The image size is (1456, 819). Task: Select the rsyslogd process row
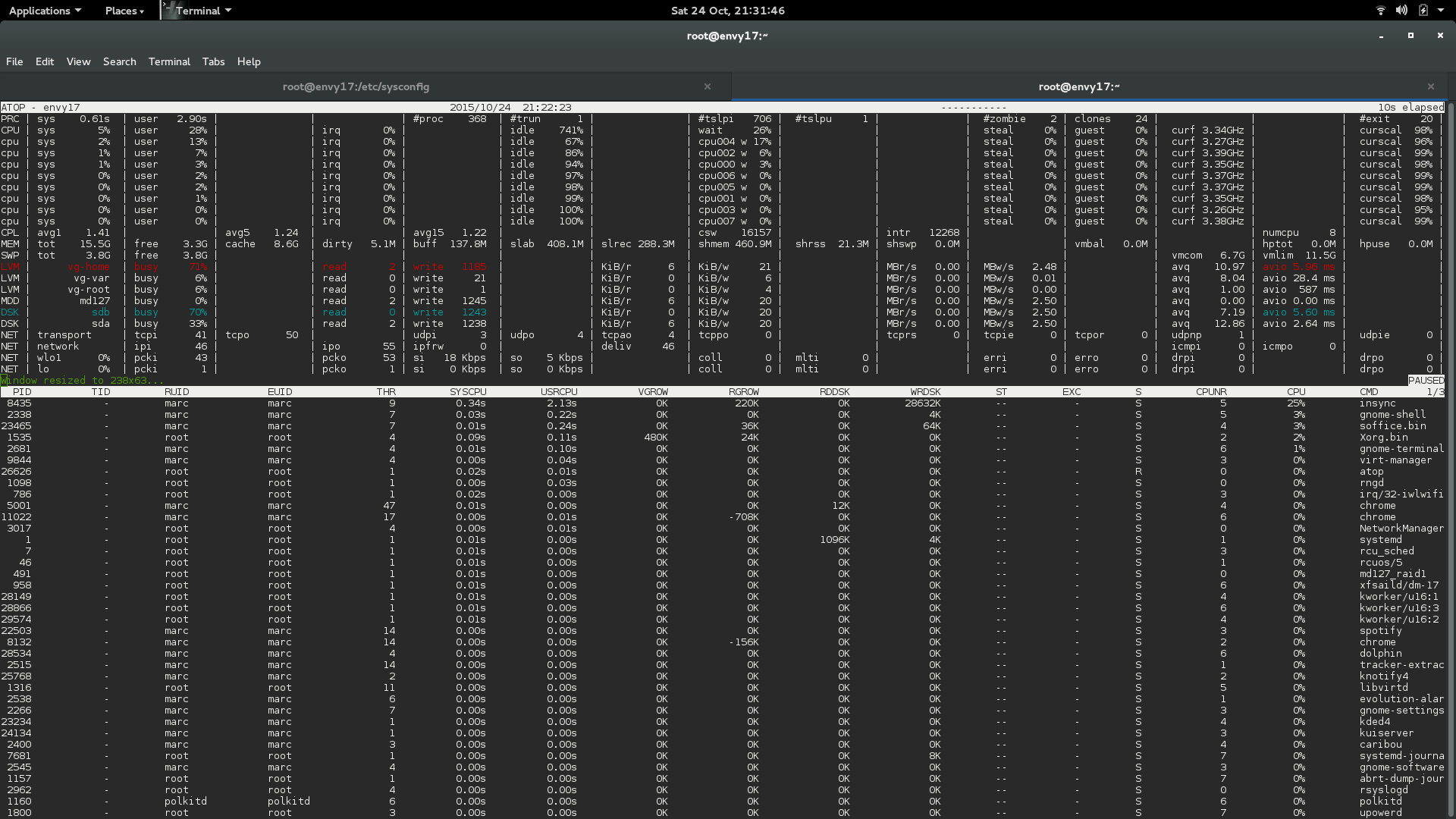(723, 790)
